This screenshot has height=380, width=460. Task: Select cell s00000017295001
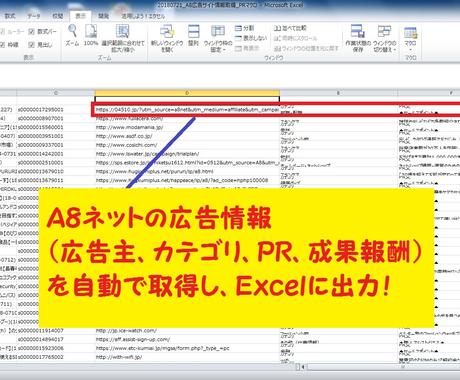pos(56,109)
